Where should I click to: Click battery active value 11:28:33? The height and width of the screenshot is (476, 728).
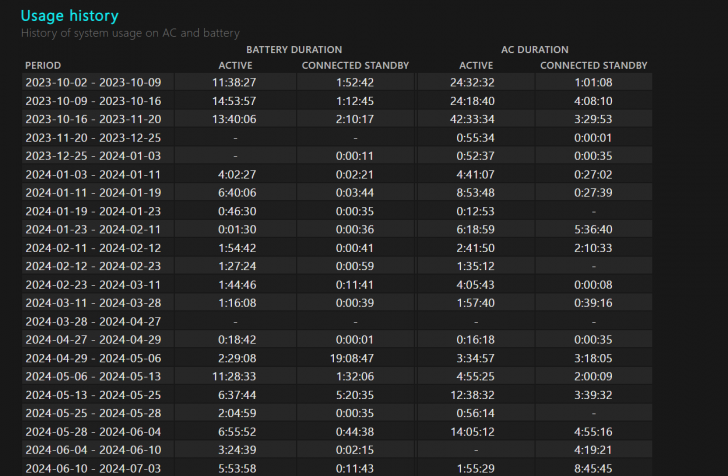pyautogui.click(x=235, y=376)
